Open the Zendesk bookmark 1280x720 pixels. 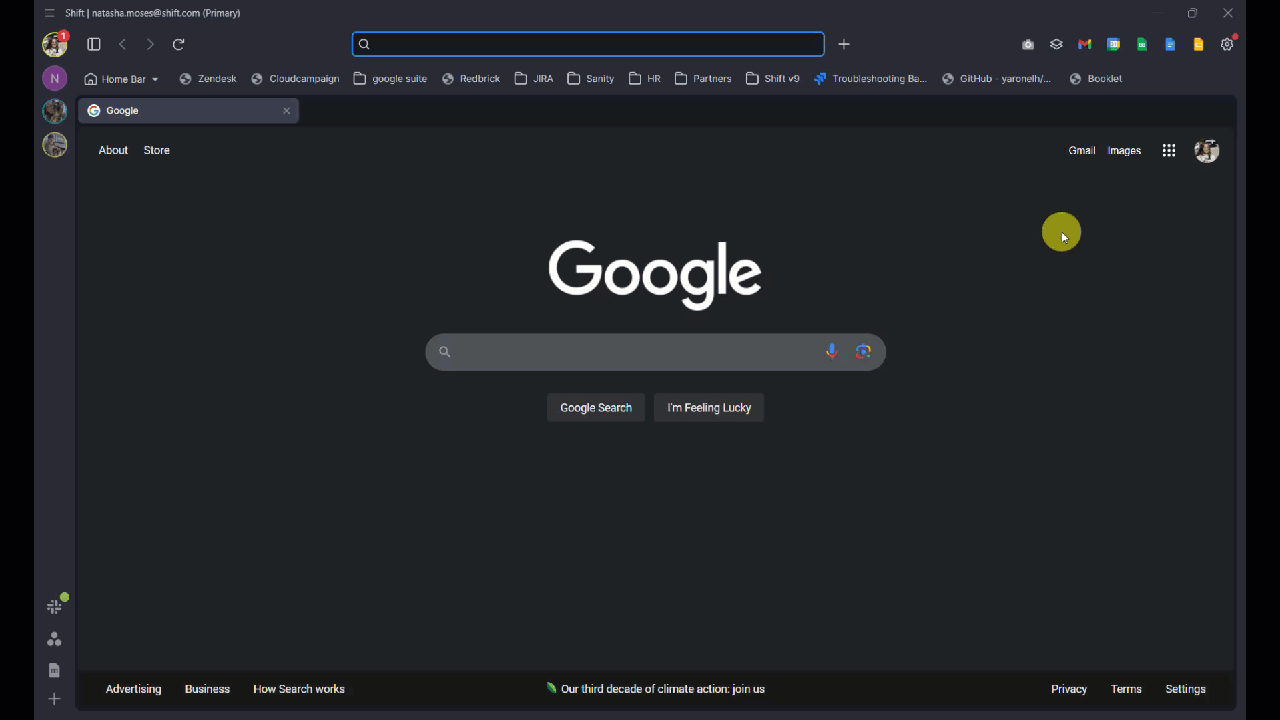[208, 79]
